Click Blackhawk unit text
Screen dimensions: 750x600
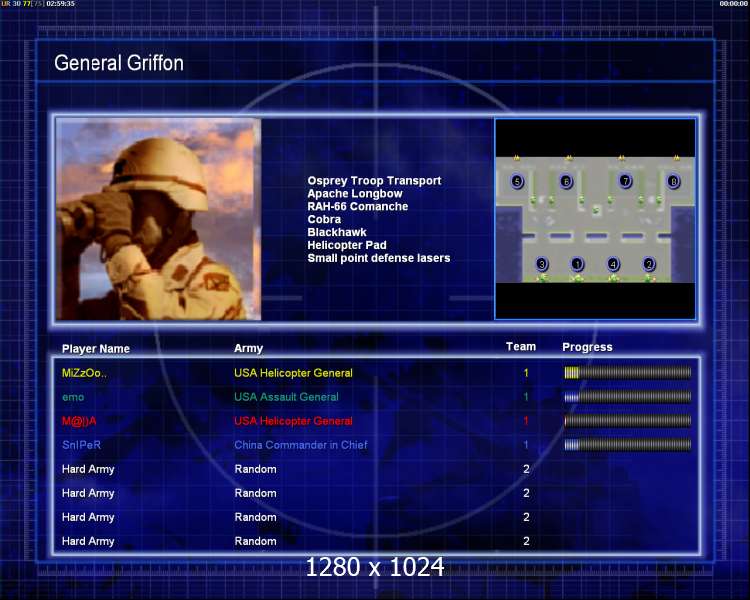click(x=337, y=233)
